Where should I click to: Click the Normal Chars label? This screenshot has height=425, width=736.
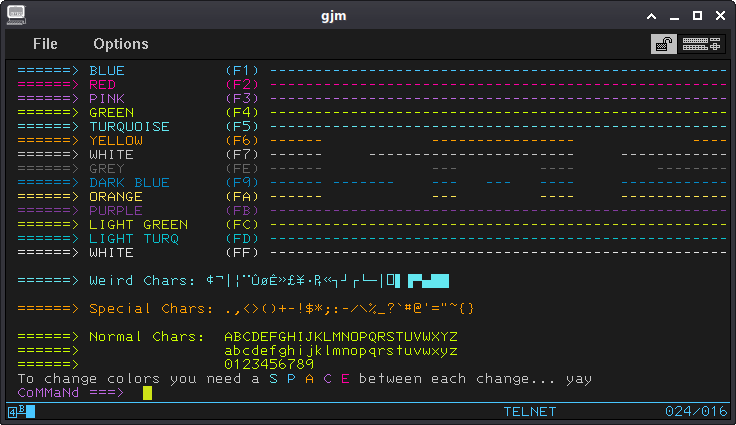point(147,337)
